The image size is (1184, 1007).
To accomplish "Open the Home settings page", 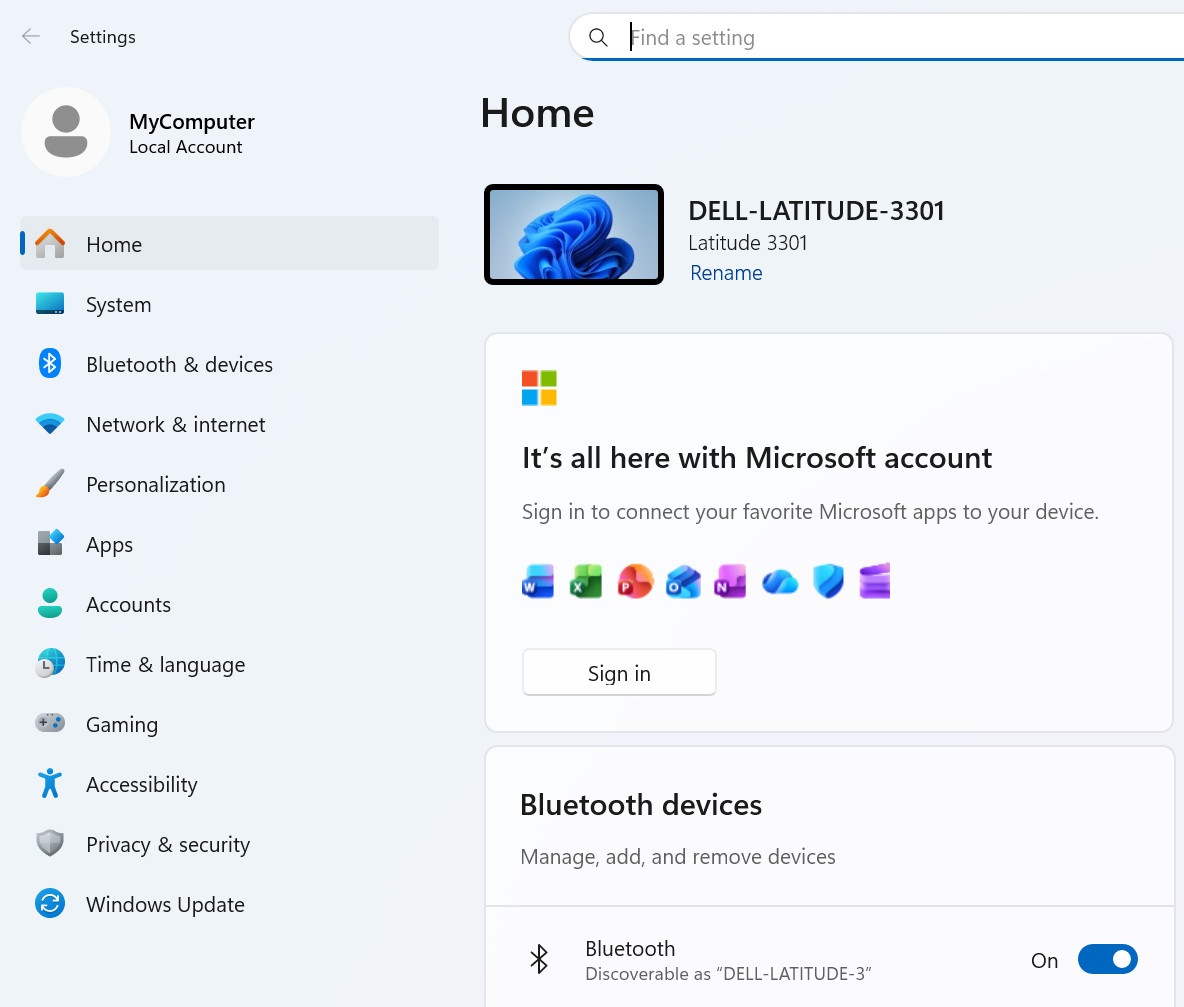I will click(229, 244).
